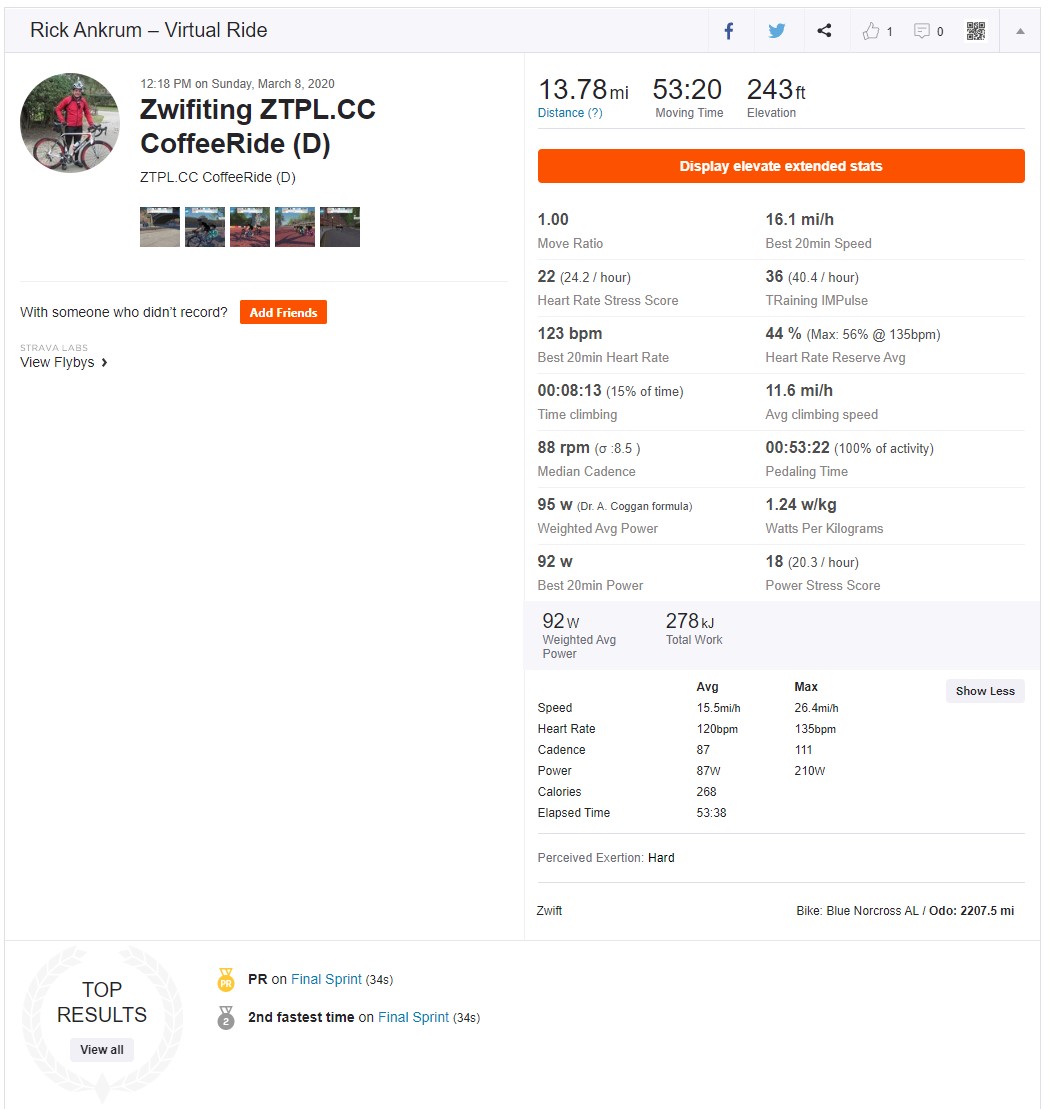
Task: Collapse the header with up arrow
Action: coord(1020,31)
